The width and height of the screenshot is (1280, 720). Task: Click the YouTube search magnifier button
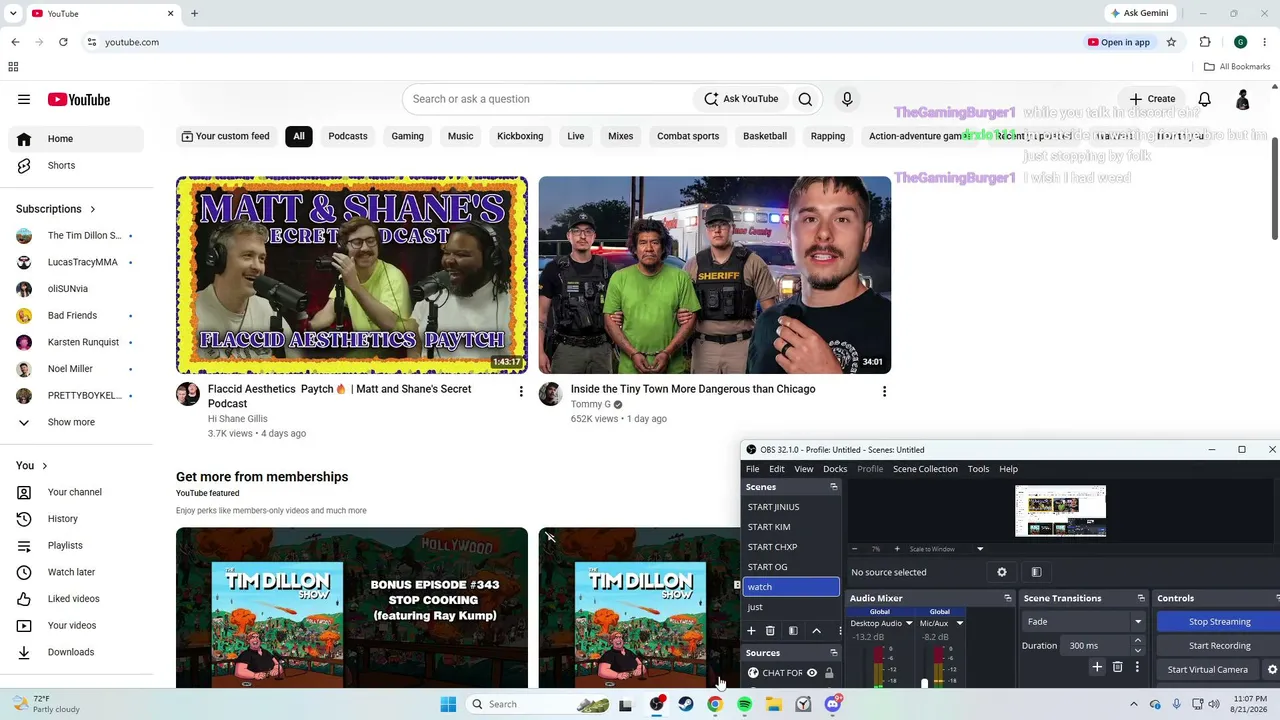pos(805,99)
